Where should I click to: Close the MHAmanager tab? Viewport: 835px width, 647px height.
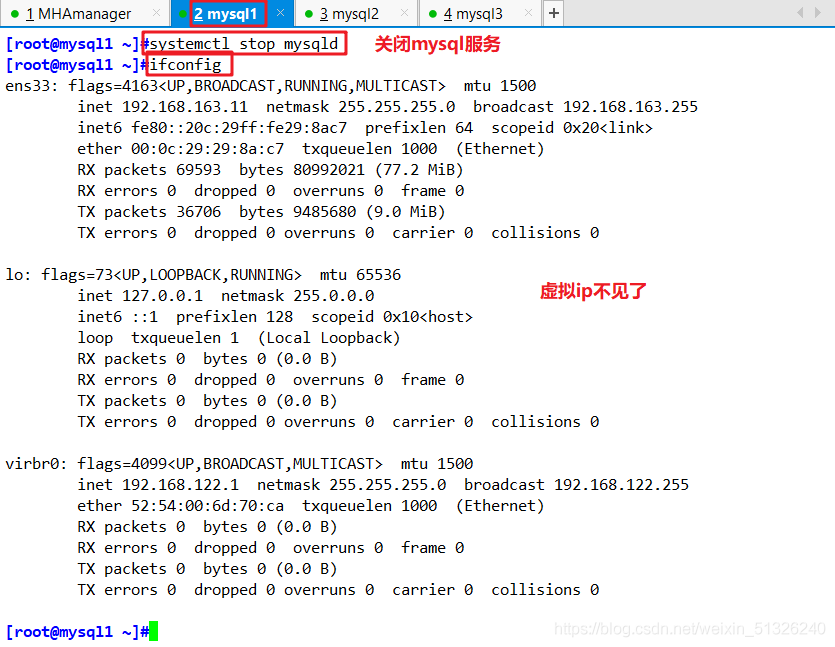(x=156, y=13)
